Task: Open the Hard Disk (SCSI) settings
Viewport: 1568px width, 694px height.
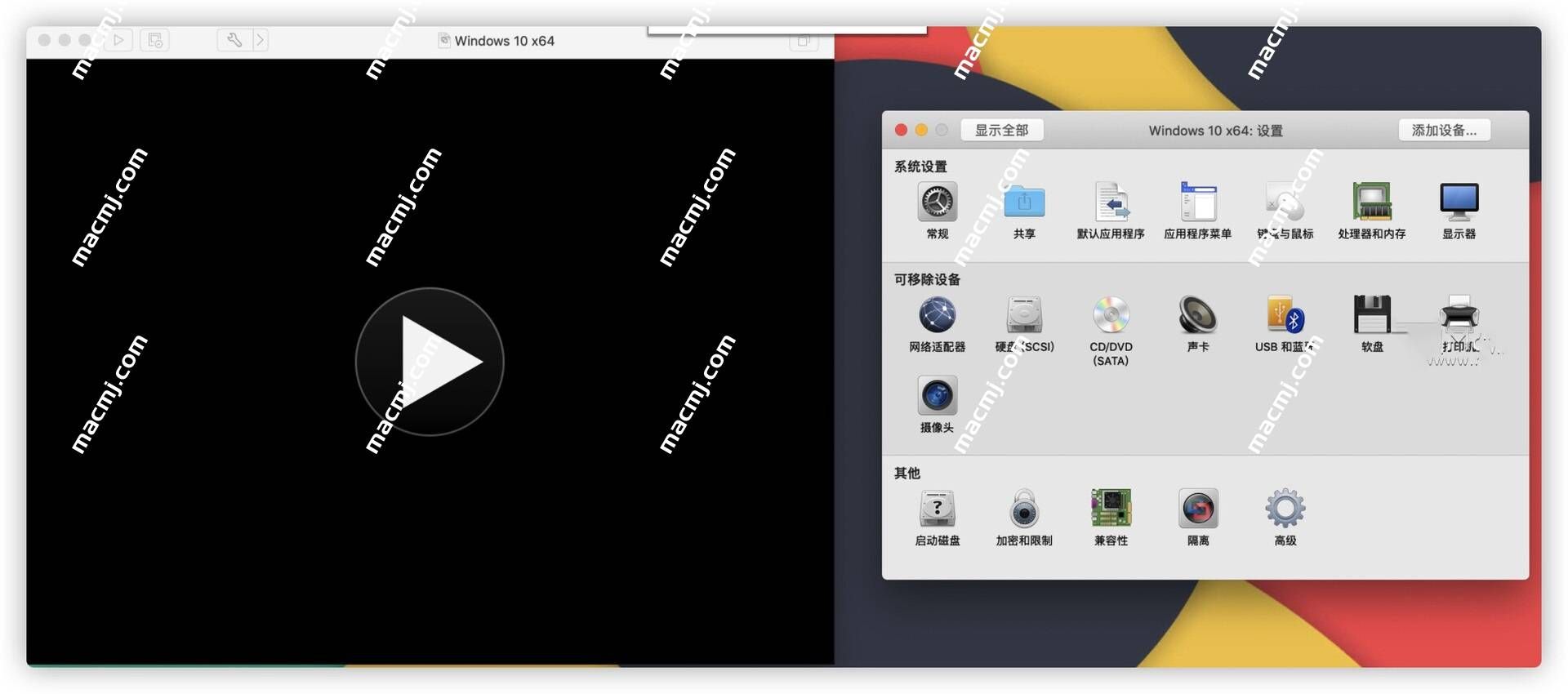Action: point(1024,315)
